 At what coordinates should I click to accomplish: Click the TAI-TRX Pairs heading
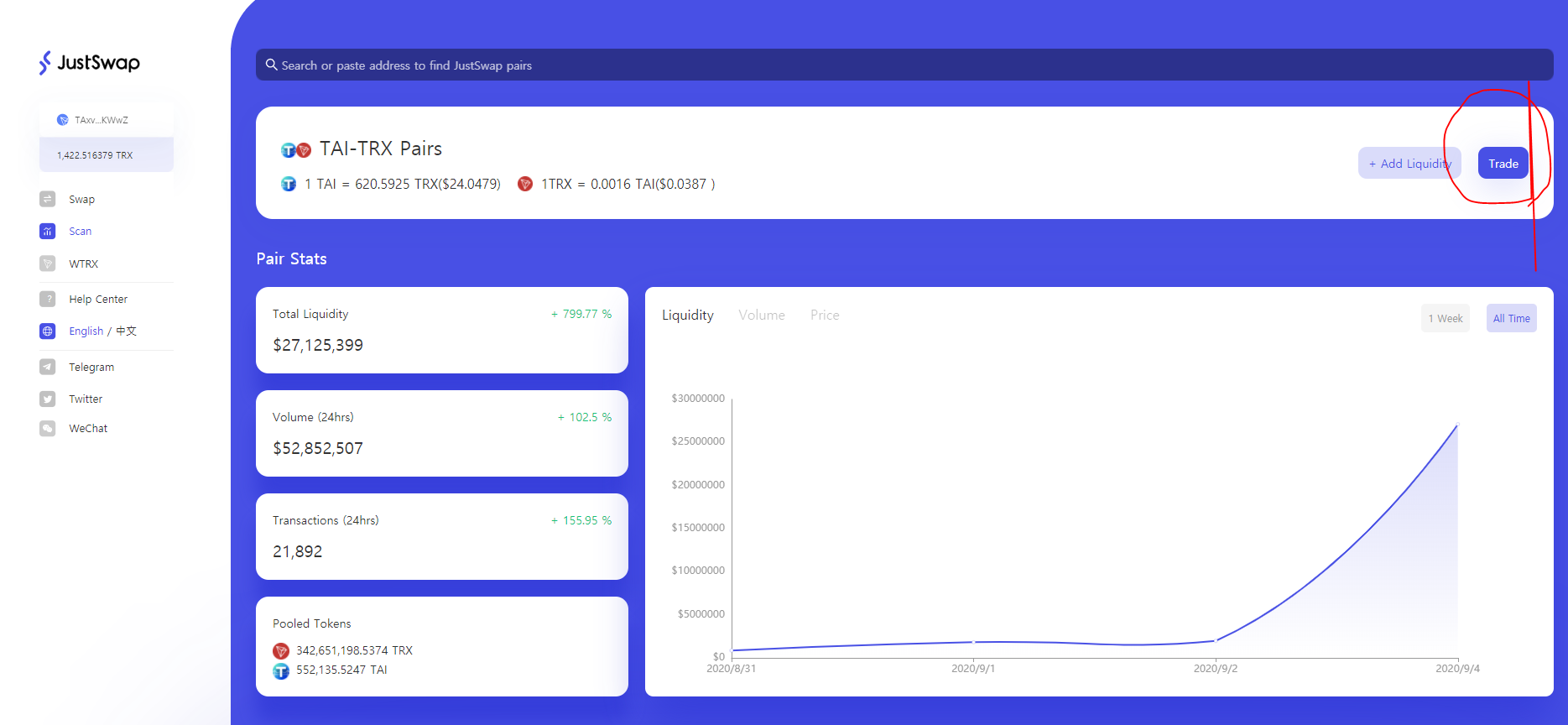pos(381,149)
